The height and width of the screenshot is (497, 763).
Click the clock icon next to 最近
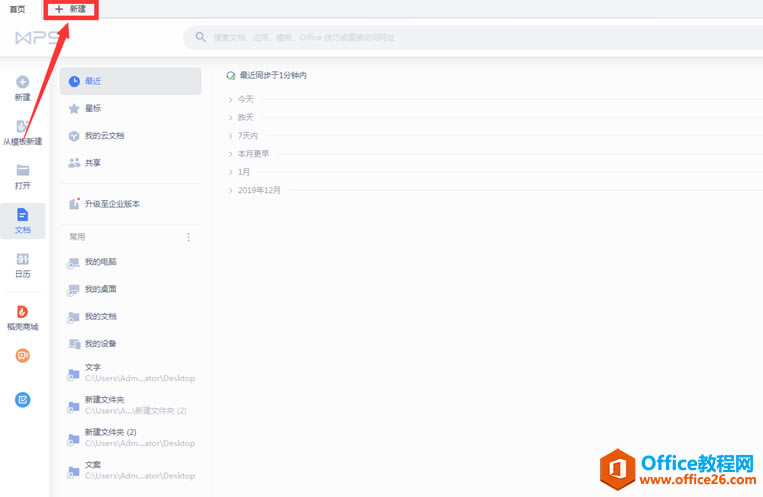[74, 81]
